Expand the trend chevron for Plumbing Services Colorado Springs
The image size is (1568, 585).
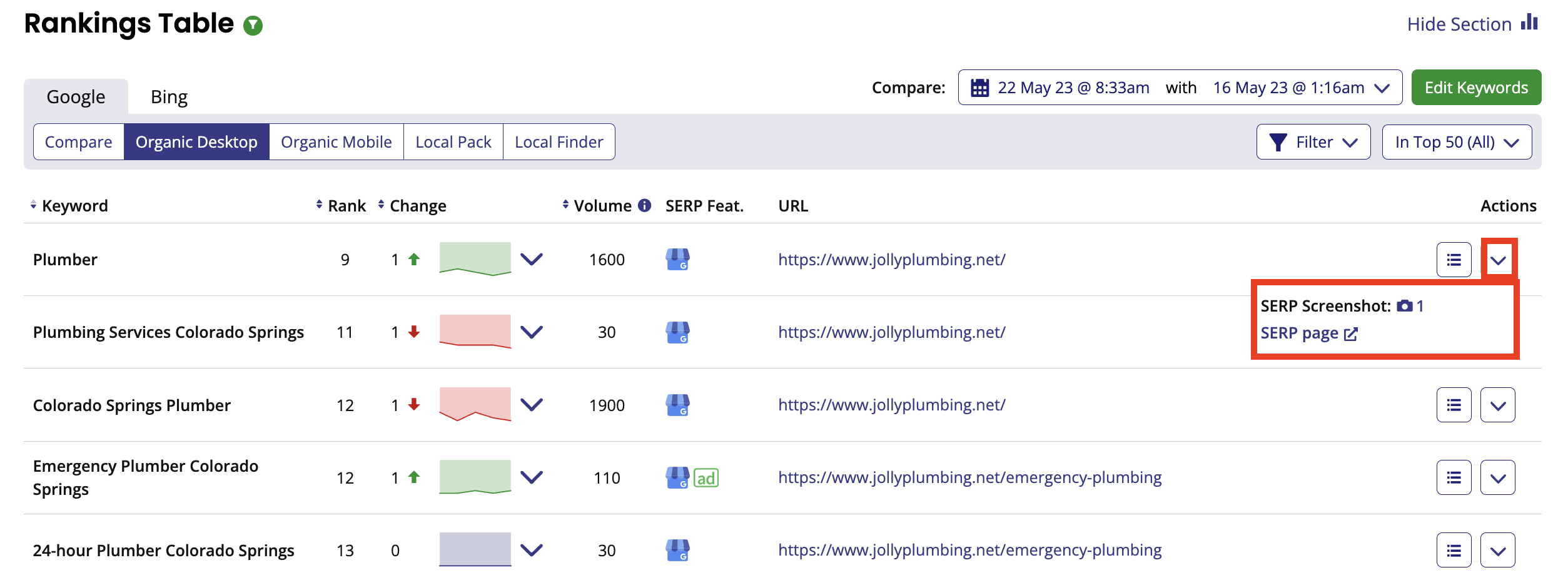pyautogui.click(x=532, y=332)
